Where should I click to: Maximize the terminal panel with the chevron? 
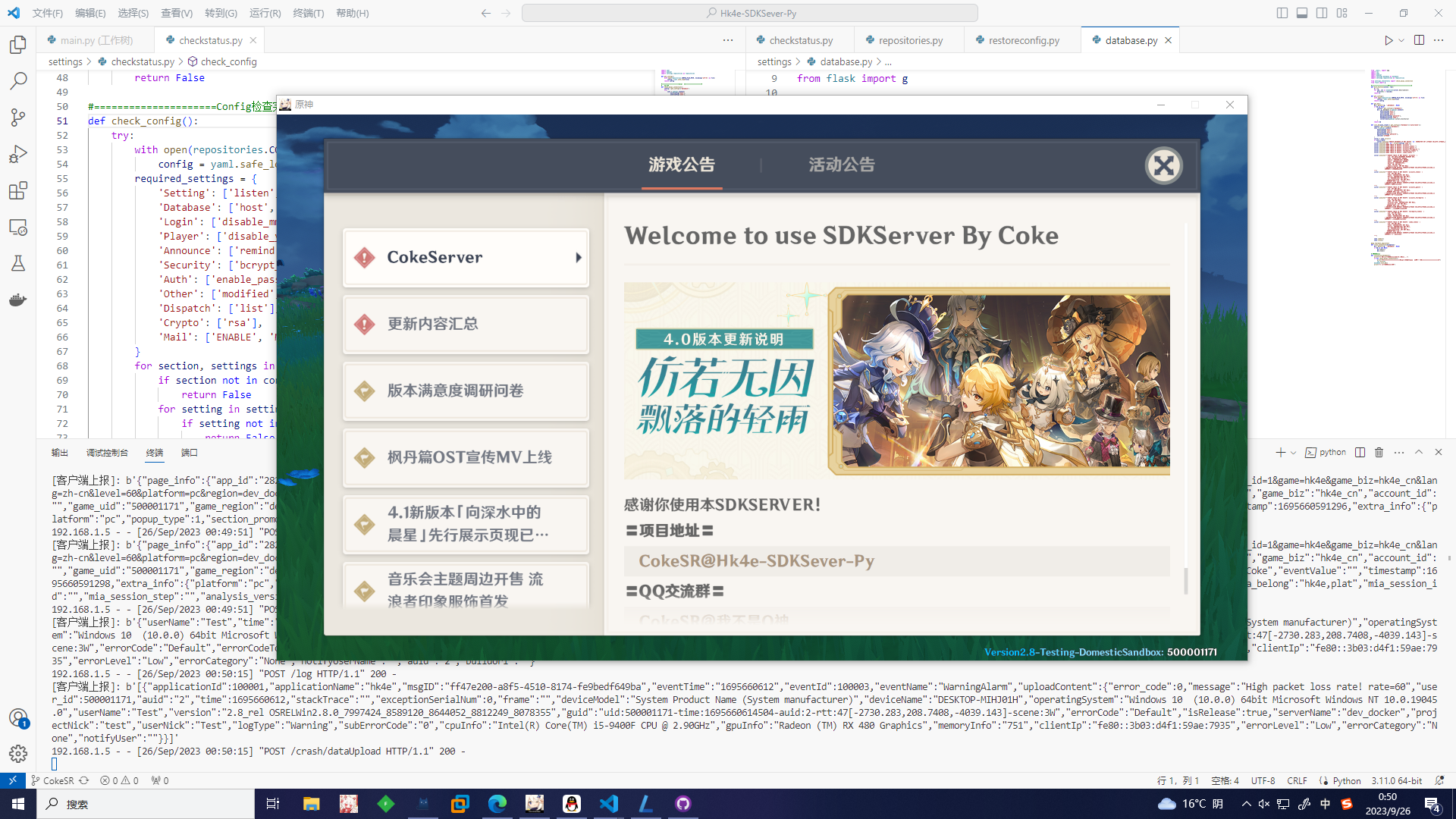(x=1419, y=452)
